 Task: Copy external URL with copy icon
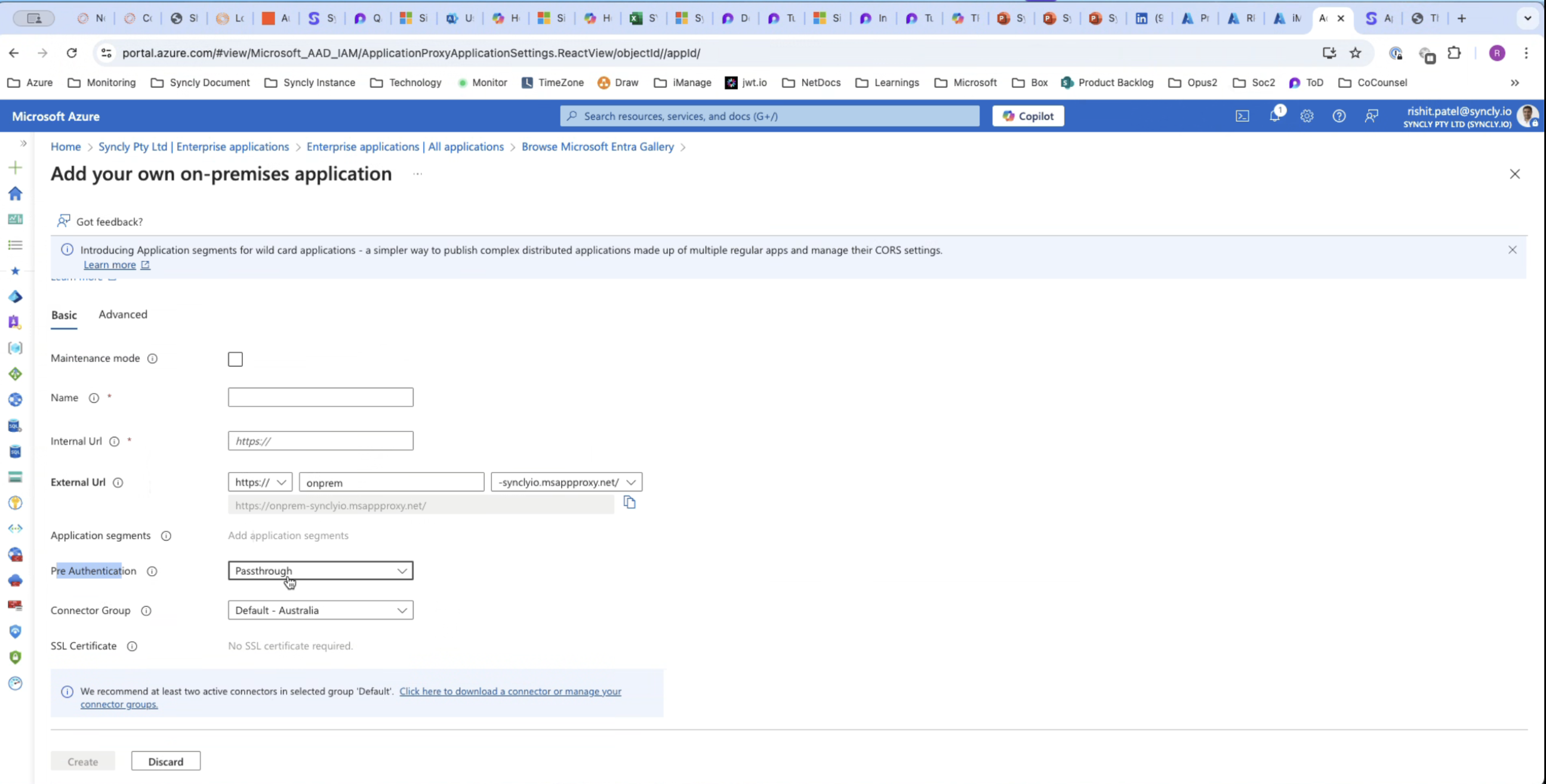(629, 502)
